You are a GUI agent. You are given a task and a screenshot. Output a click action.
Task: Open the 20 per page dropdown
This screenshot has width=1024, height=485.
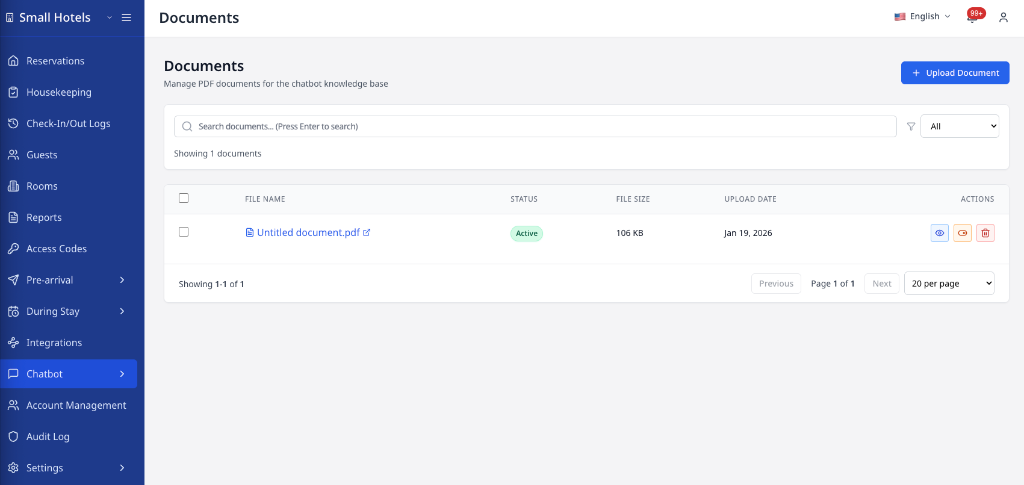(x=948, y=283)
